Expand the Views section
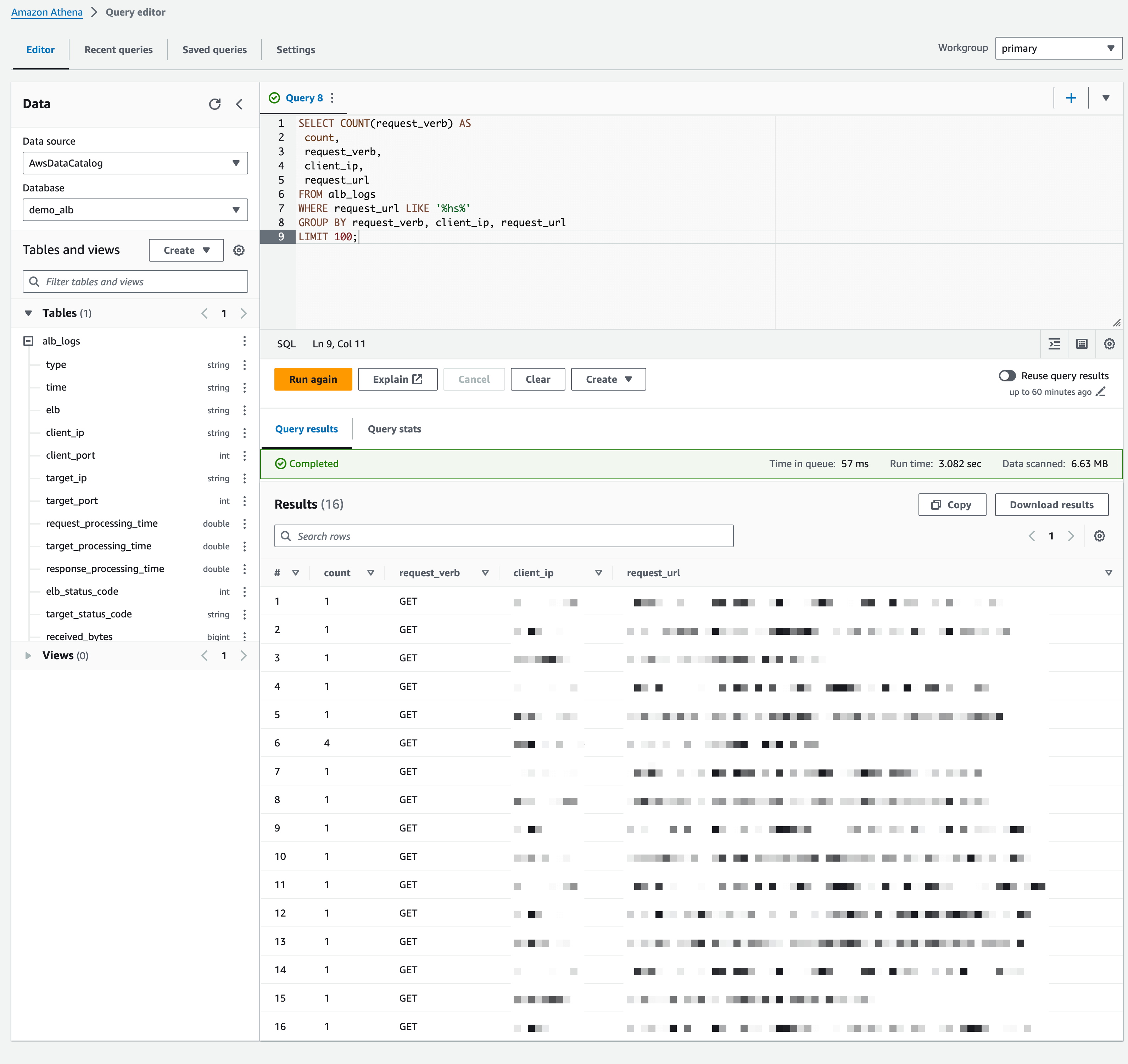The height and width of the screenshot is (1064, 1128). [x=28, y=656]
